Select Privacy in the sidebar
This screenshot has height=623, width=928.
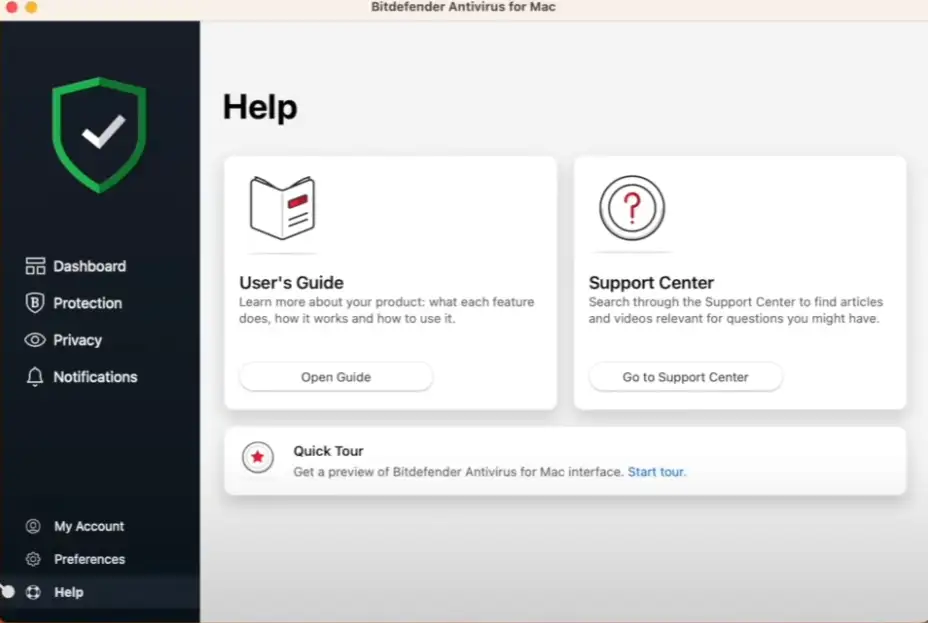pos(77,340)
